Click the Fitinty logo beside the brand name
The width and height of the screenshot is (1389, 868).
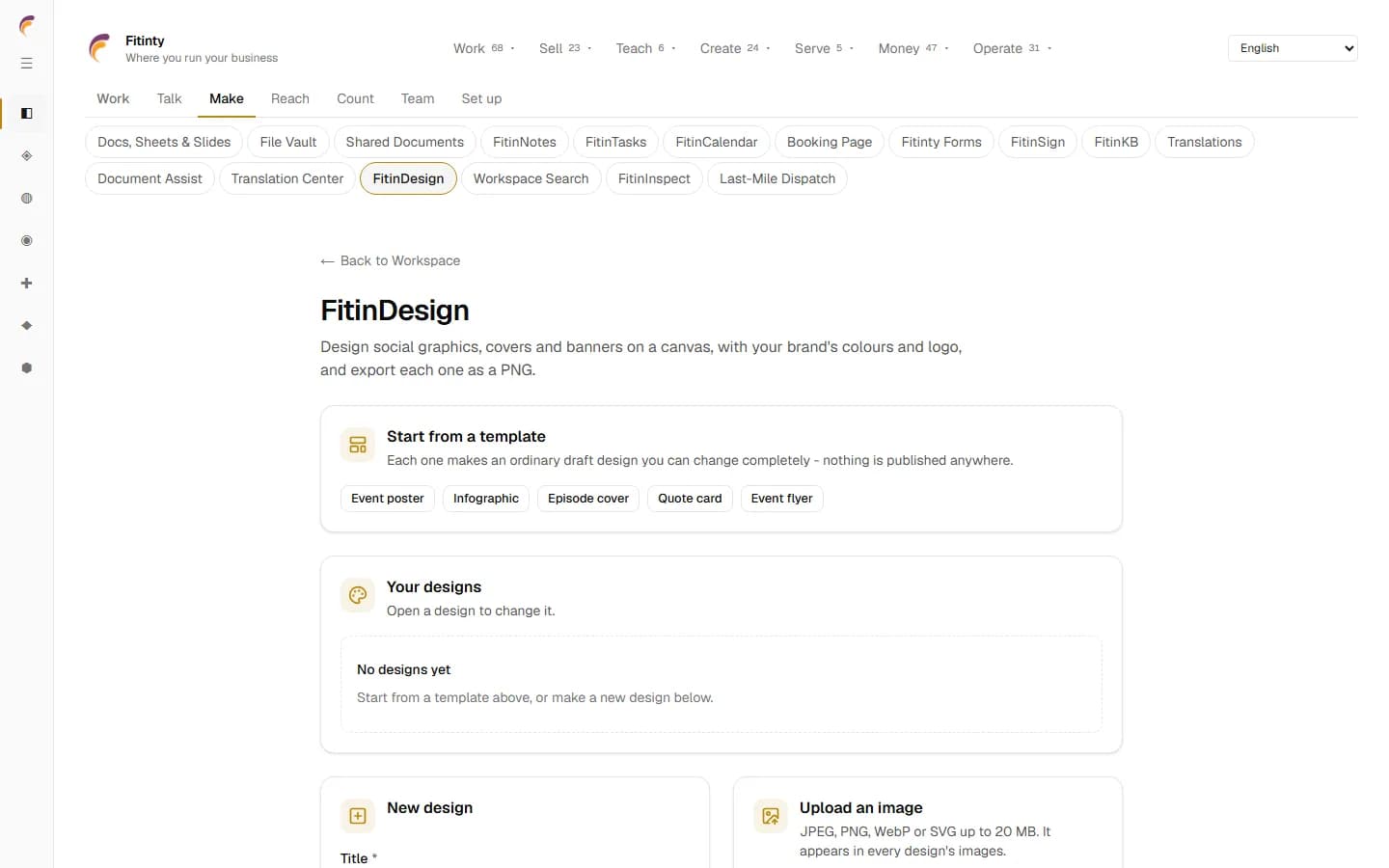point(100,48)
